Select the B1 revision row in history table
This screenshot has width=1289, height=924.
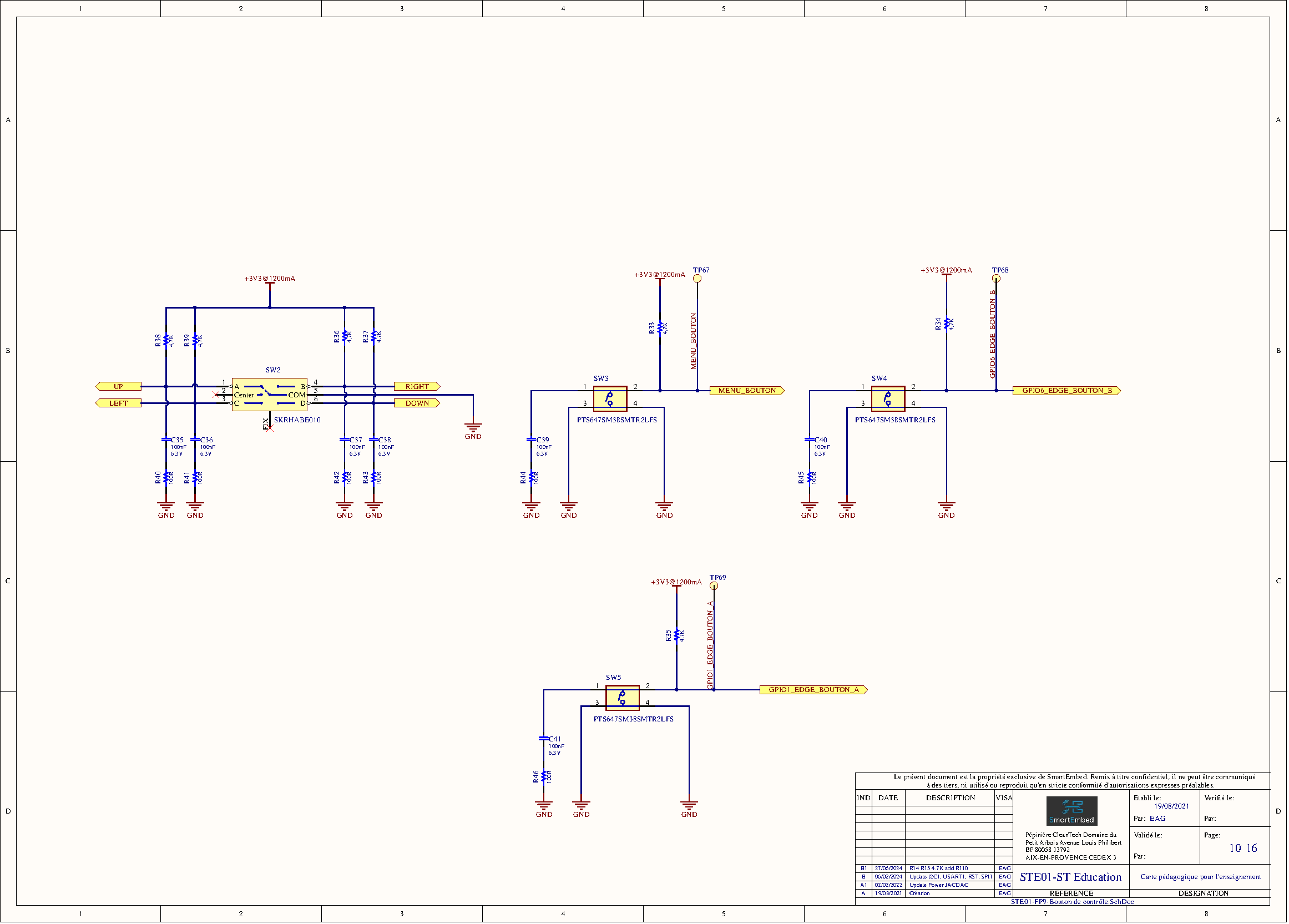[x=934, y=869]
